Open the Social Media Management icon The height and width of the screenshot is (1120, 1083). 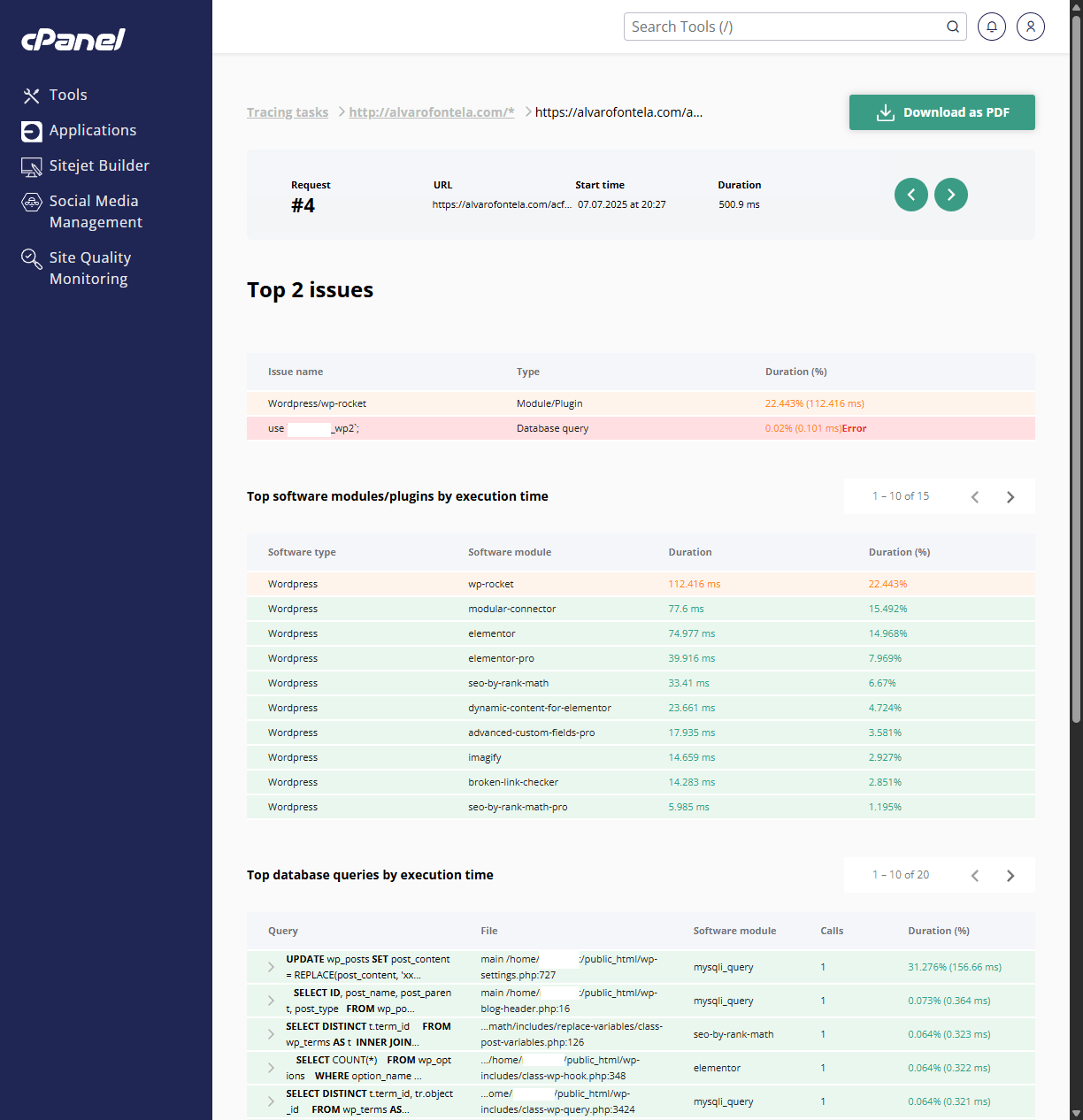32,202
